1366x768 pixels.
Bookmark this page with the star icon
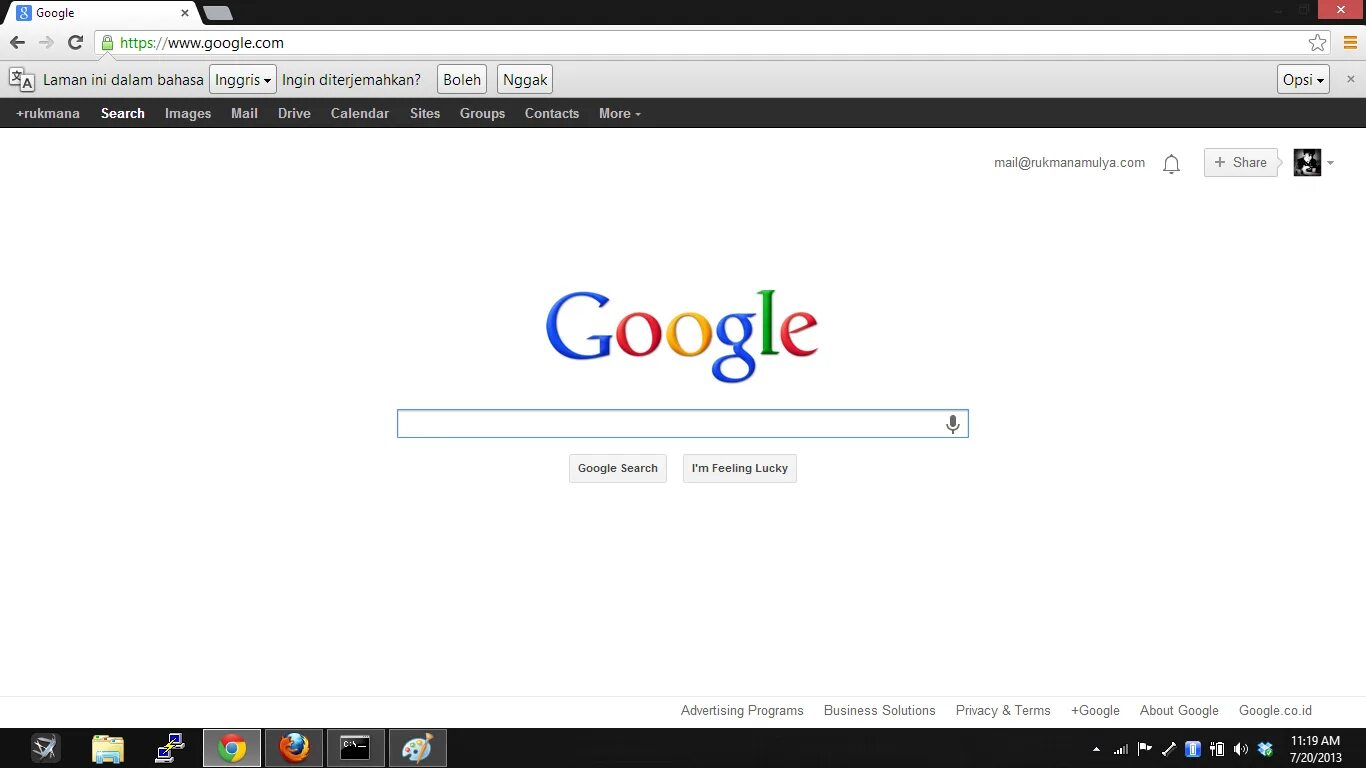[1317, 43]
